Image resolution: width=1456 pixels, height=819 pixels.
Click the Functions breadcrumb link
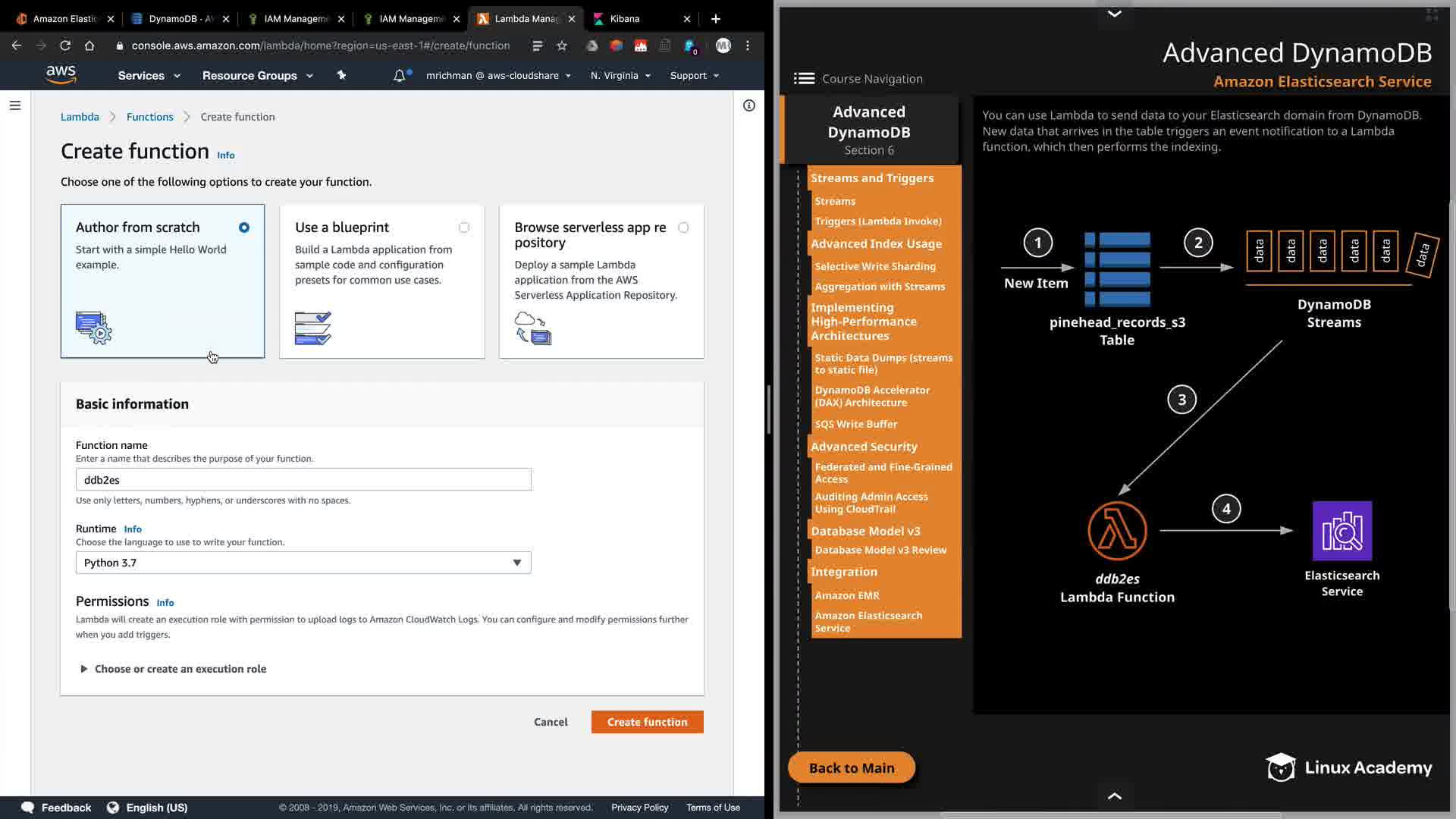point(149,117)
